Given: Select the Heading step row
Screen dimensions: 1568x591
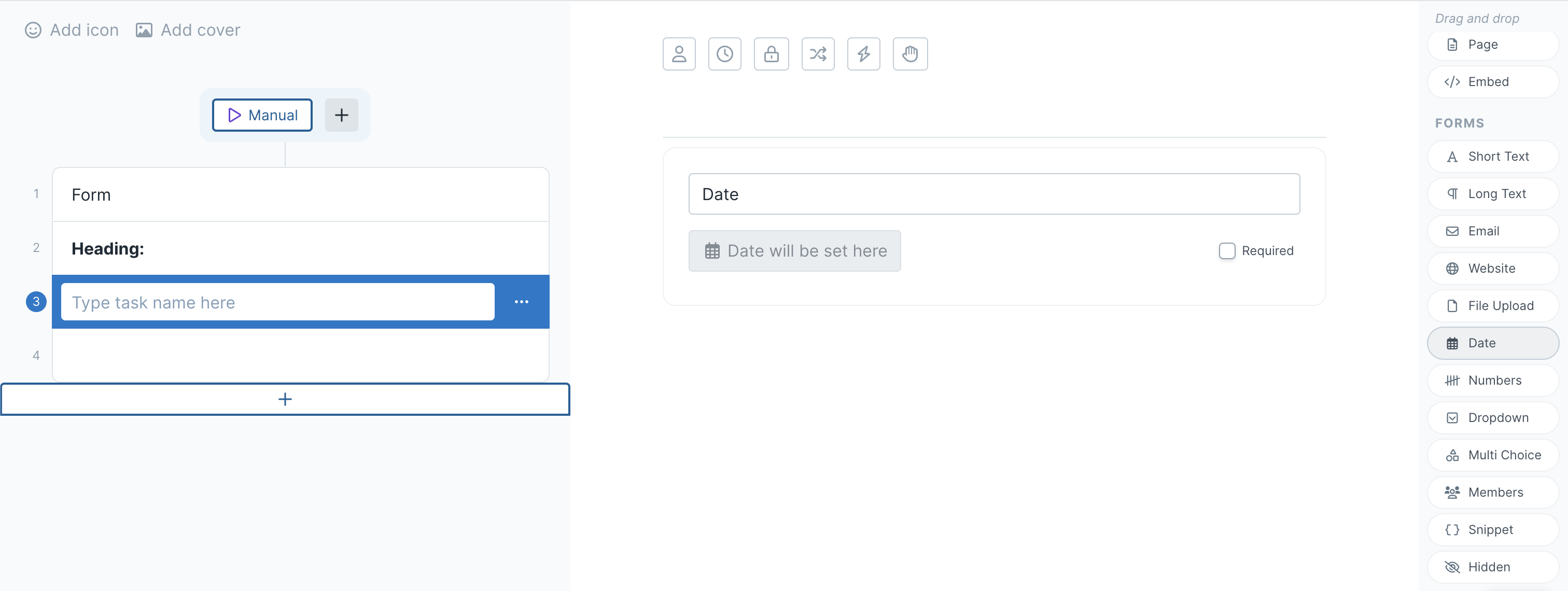Looking at the screenshot, I should point(301,248).
